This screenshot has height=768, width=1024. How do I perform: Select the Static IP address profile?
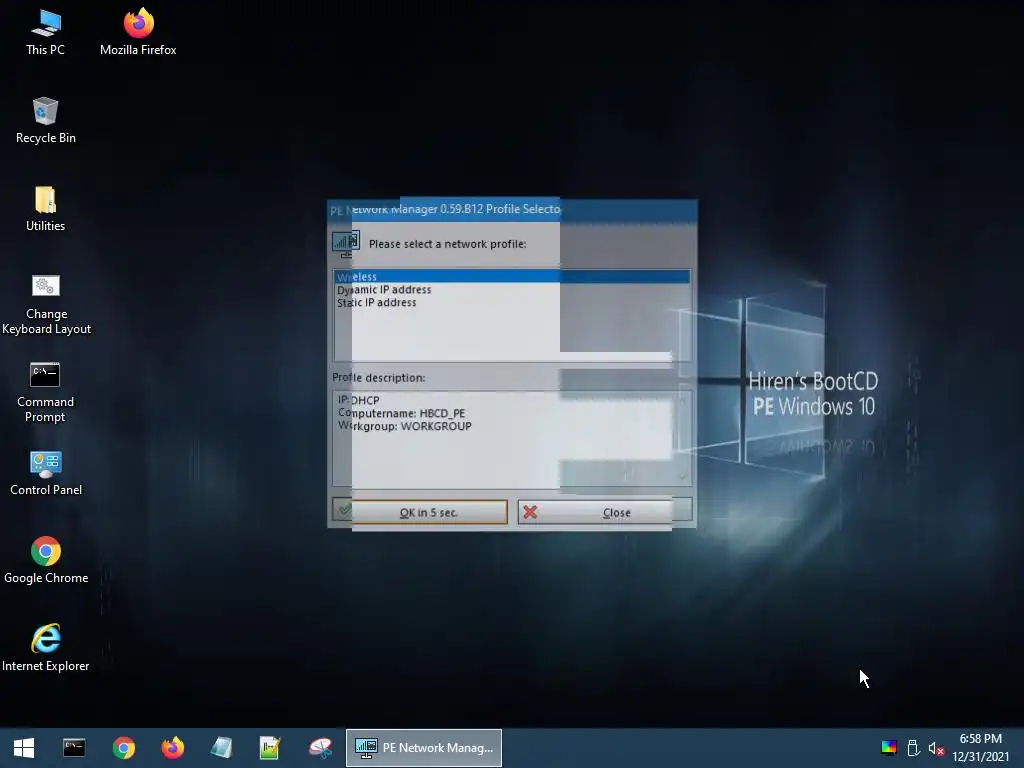click(x=512, y=303)
